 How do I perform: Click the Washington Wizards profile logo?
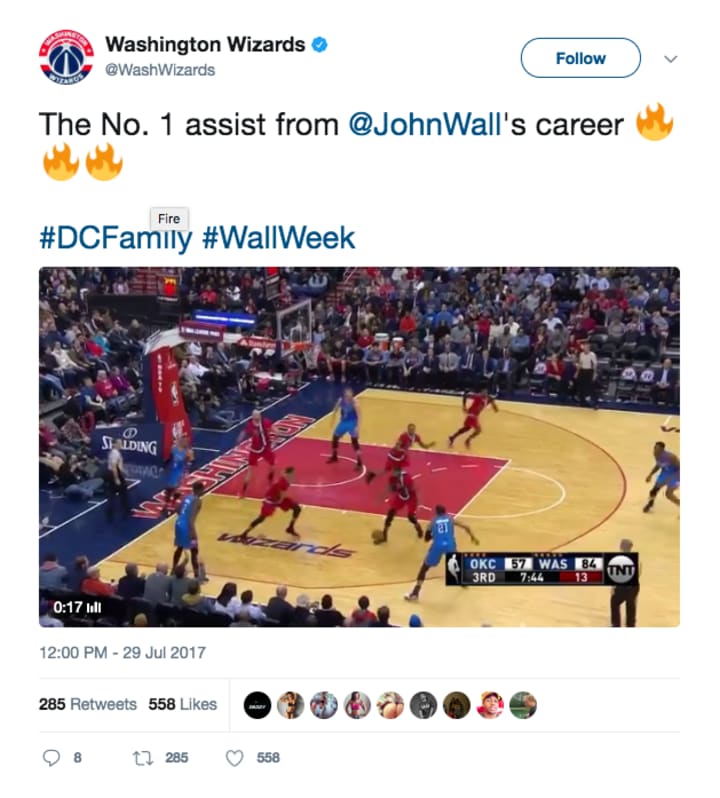click(66, 57)
